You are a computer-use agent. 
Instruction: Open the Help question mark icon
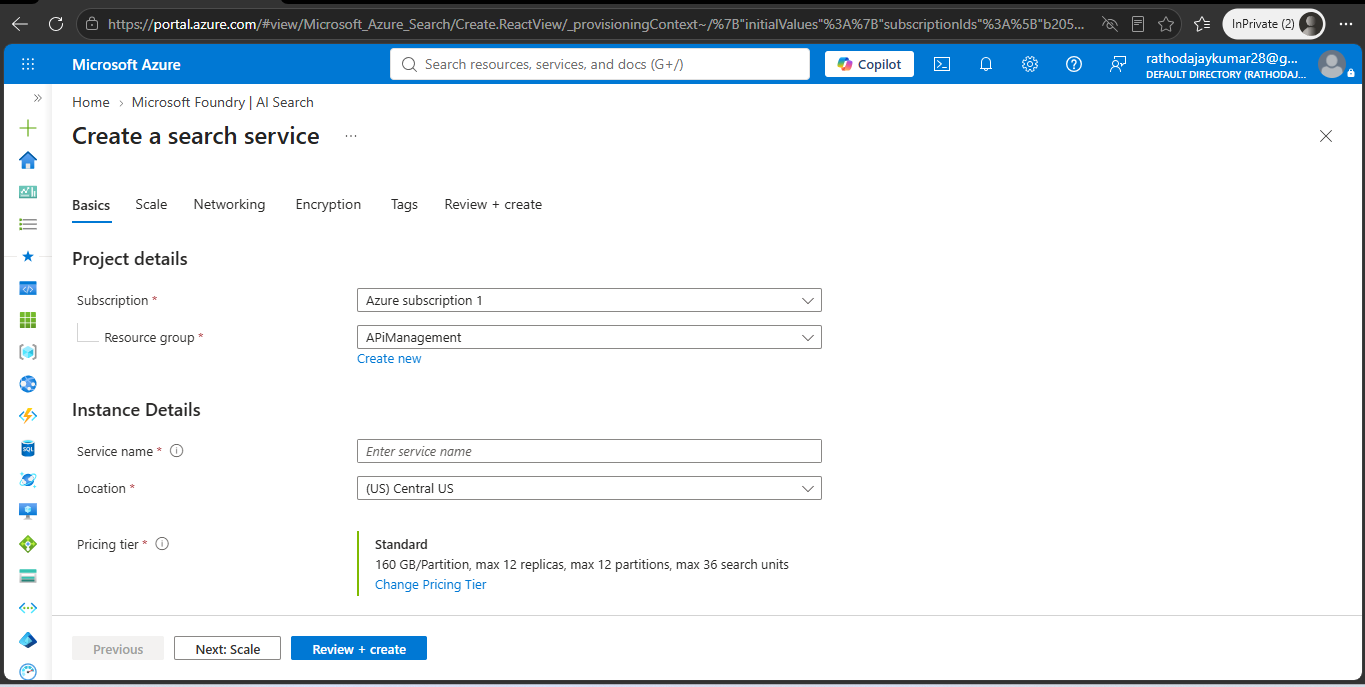click(1074, 64)
